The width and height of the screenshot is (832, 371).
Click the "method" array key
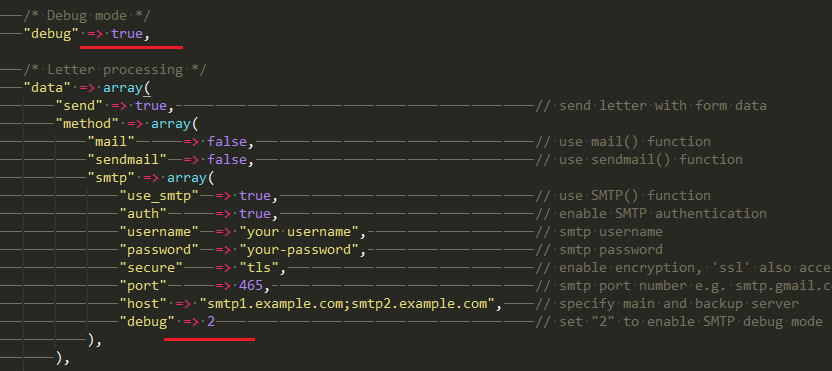(x=87, y=124)
